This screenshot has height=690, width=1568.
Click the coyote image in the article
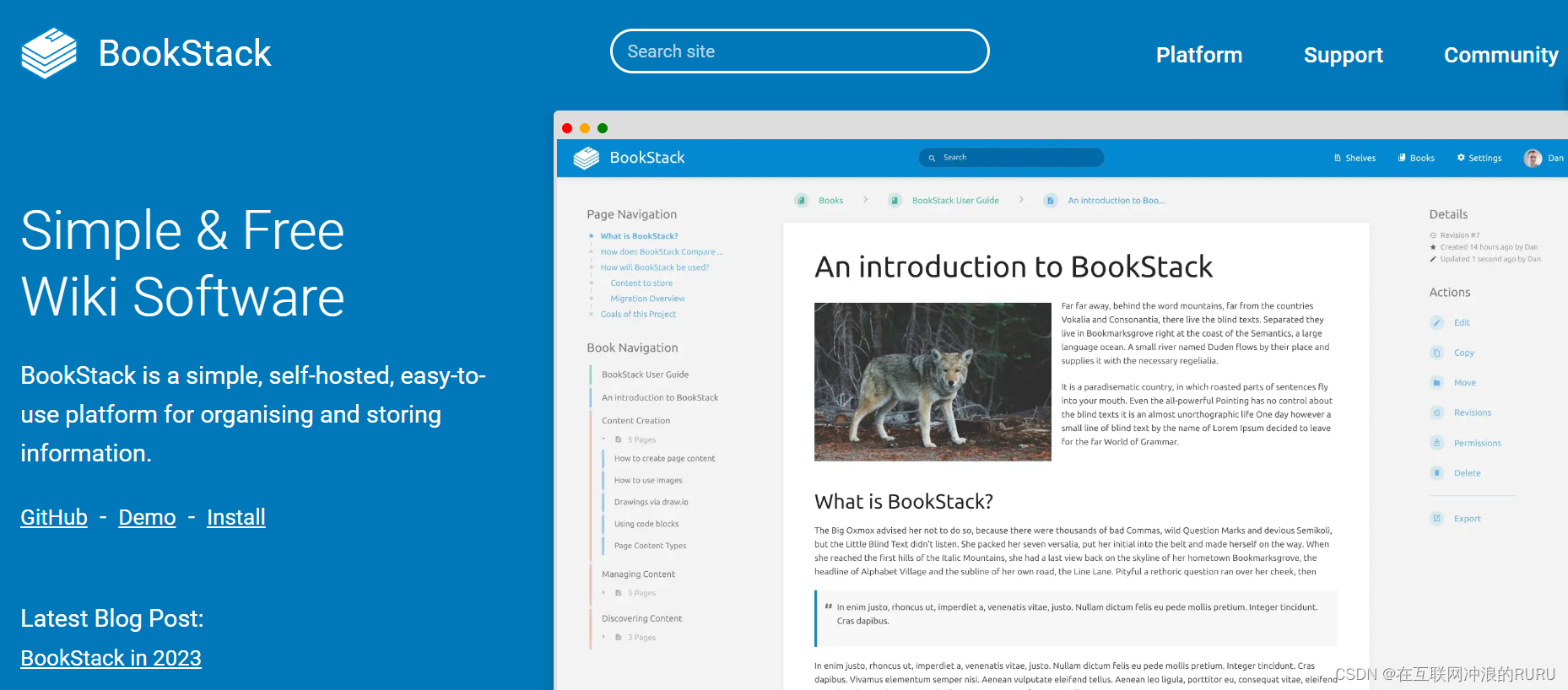[x=933, y=381]
